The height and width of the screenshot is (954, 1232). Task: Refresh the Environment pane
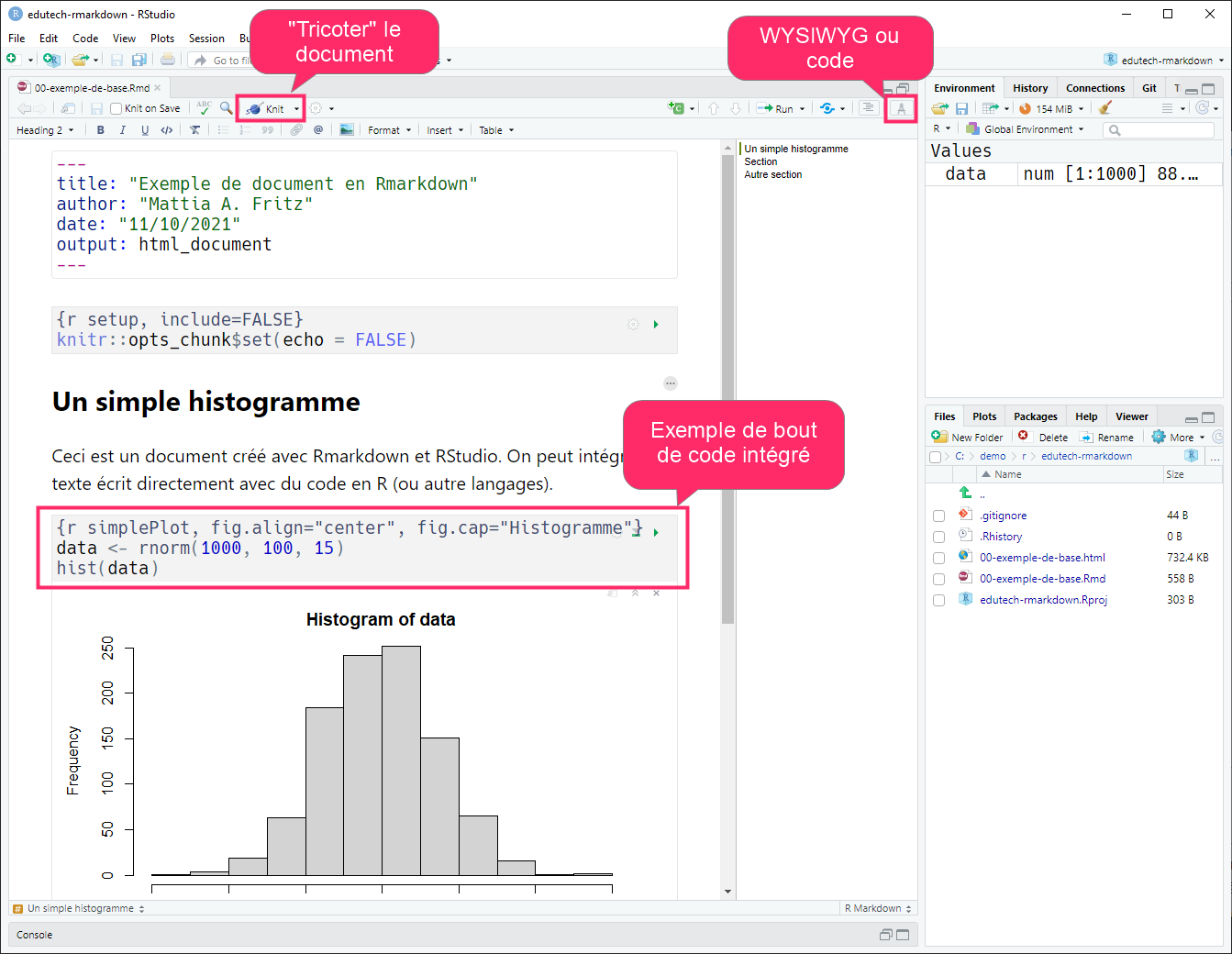pos(1203,108)
